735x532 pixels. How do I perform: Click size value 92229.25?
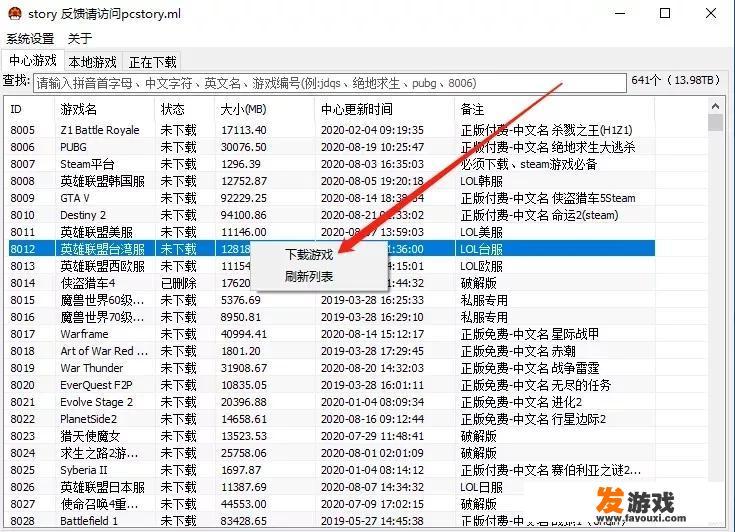point(243,198)
